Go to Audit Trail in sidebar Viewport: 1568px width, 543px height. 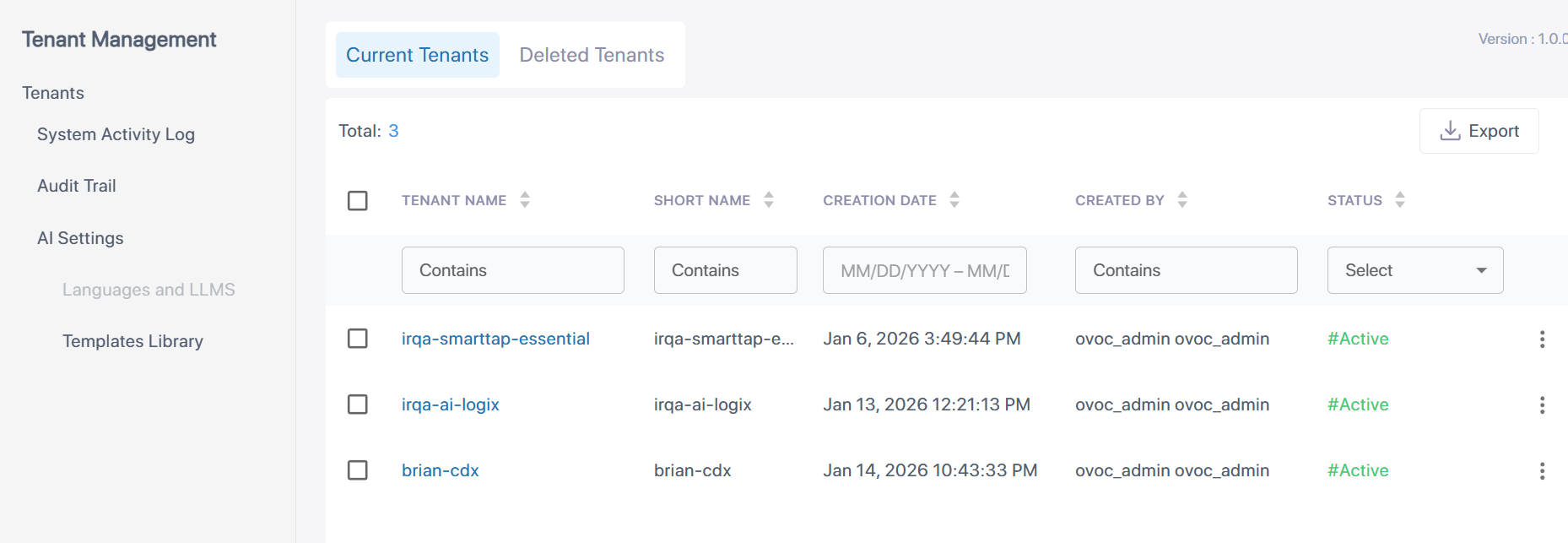77,186
